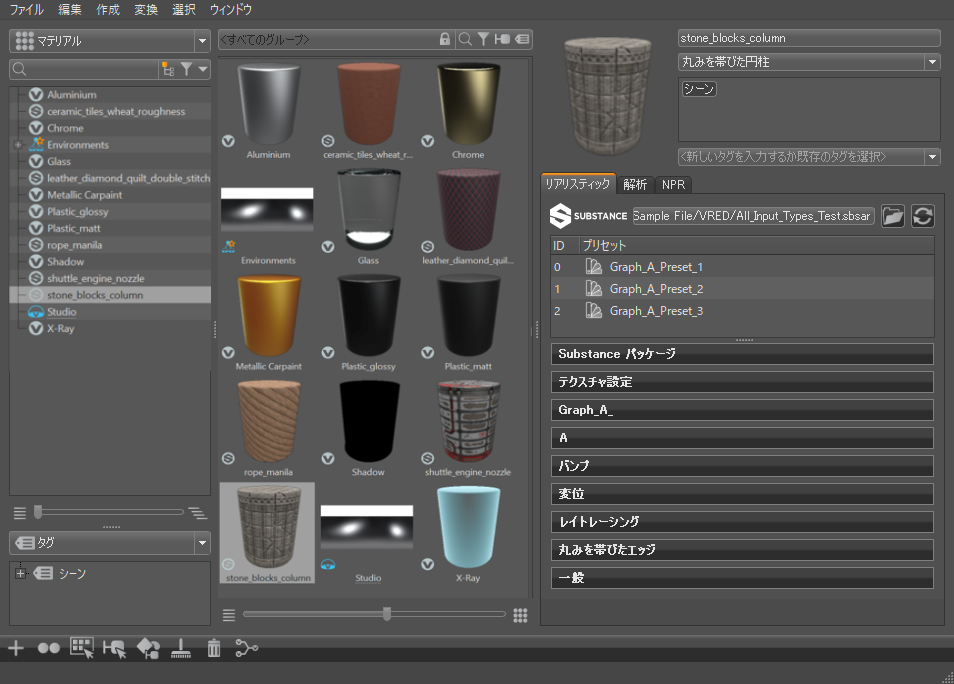Click the broom icon in the bottom toolbar

(181, 648)
